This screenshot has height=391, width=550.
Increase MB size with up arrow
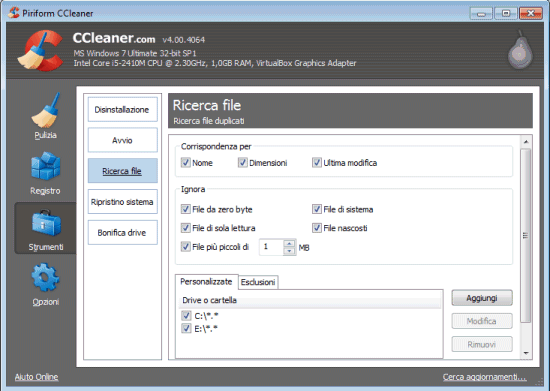tap(289, 243)
